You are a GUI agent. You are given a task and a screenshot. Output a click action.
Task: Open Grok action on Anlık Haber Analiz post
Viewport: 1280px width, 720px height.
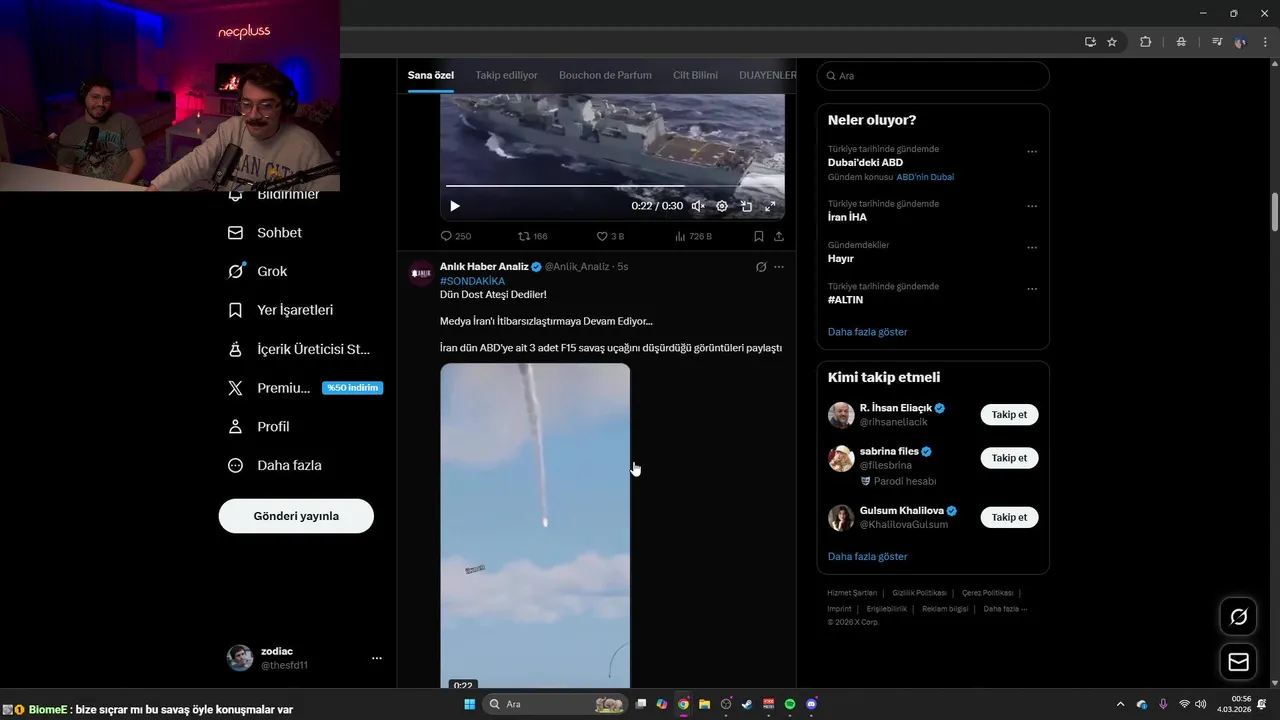pos(761,267)
